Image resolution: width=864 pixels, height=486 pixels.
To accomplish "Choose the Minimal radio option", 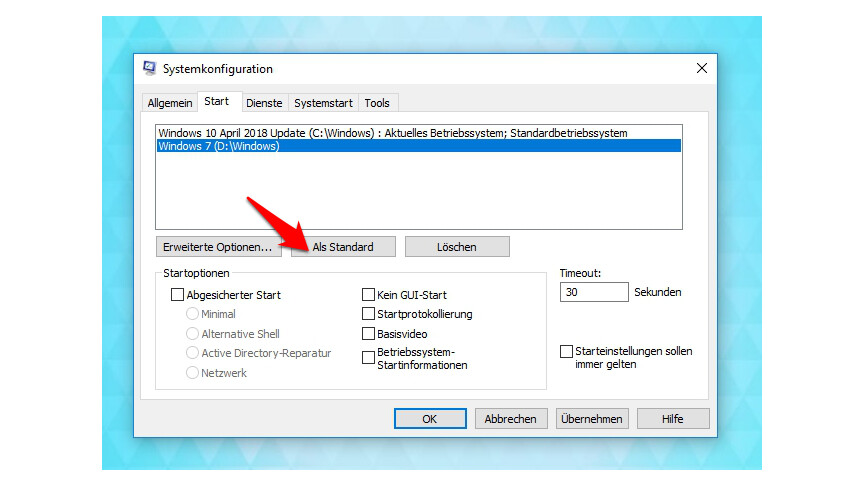I will (192, 314).
